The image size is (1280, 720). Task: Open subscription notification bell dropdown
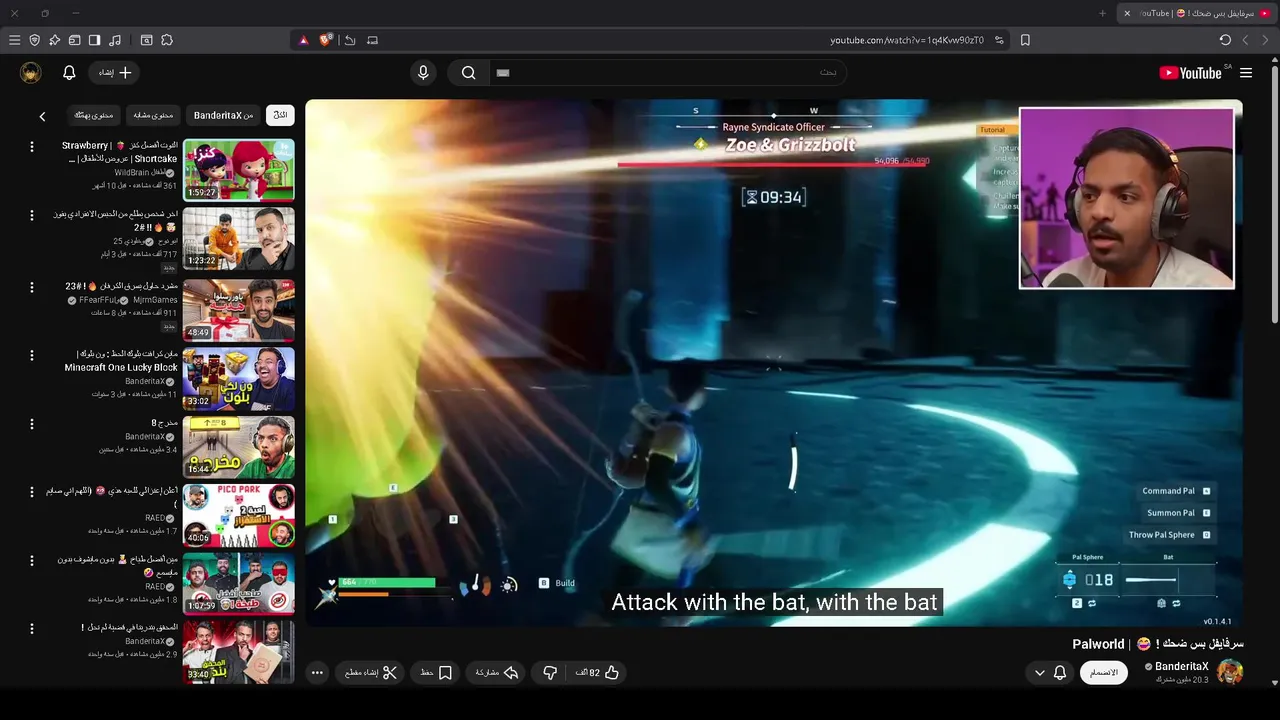pyautogui.click(x=1050, y=673)
